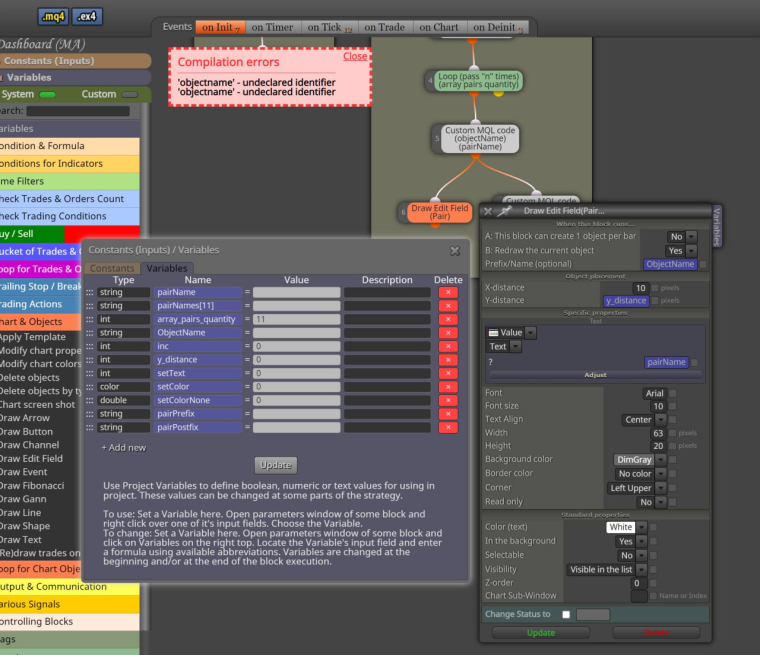Select the Custom MQL code objectName block
Image resolution: width=760 pixels, height=655 pixels.
click(x=480, y=139)
